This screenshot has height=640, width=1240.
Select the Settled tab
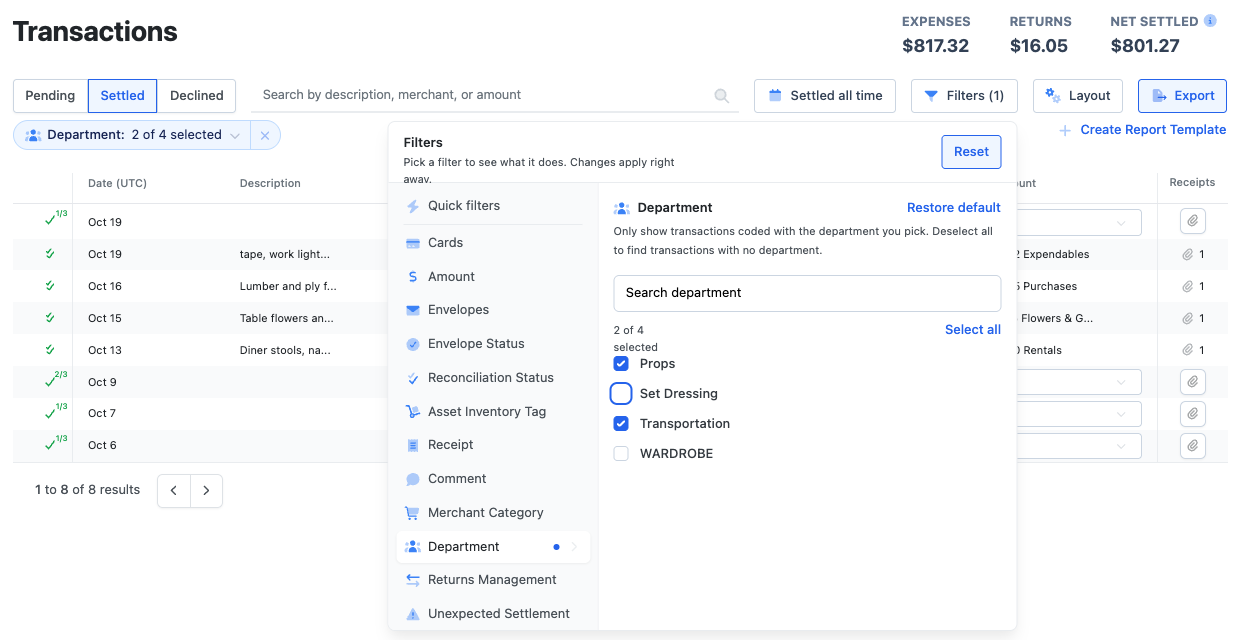pyautogui.click(x=123, y=96)
